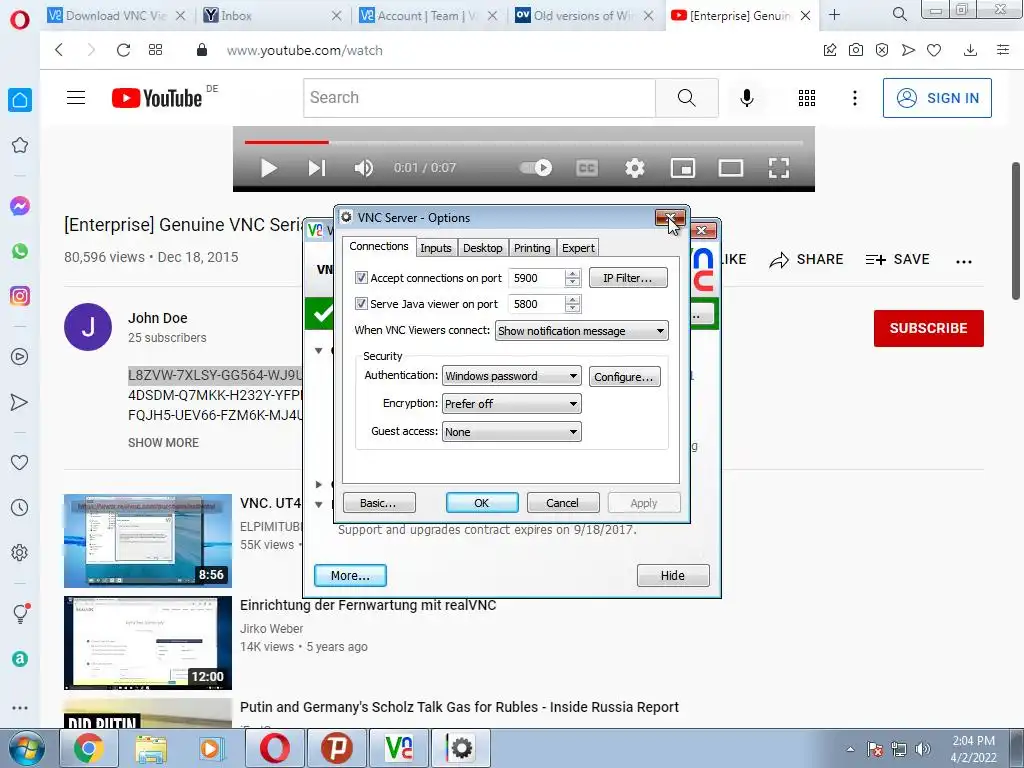The height and width of the screenshot is (768, 1024).
Task: Enter fullscreen video mode
Action: [x=778, y=168]
